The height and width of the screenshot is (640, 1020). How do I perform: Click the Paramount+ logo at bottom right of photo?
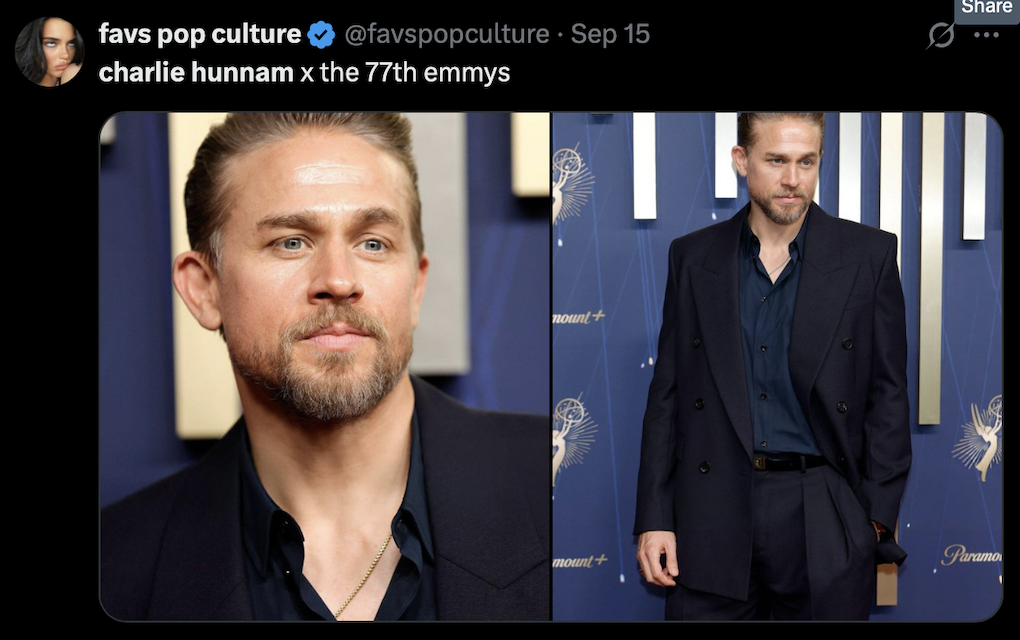(970, 555)
